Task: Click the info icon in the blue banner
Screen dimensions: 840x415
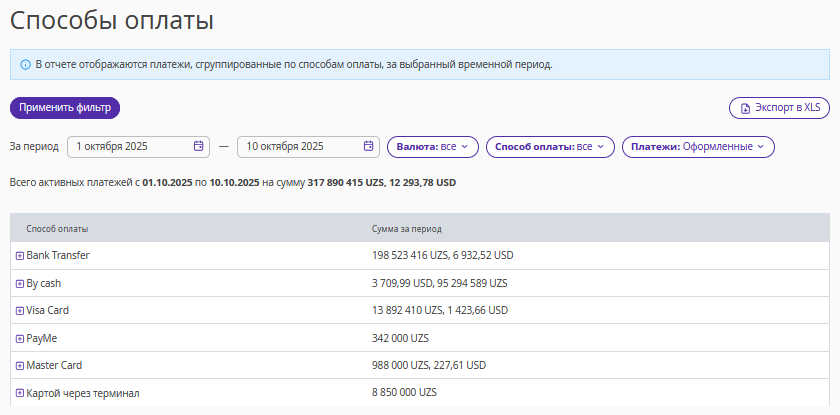Action: tap(25, 64)
